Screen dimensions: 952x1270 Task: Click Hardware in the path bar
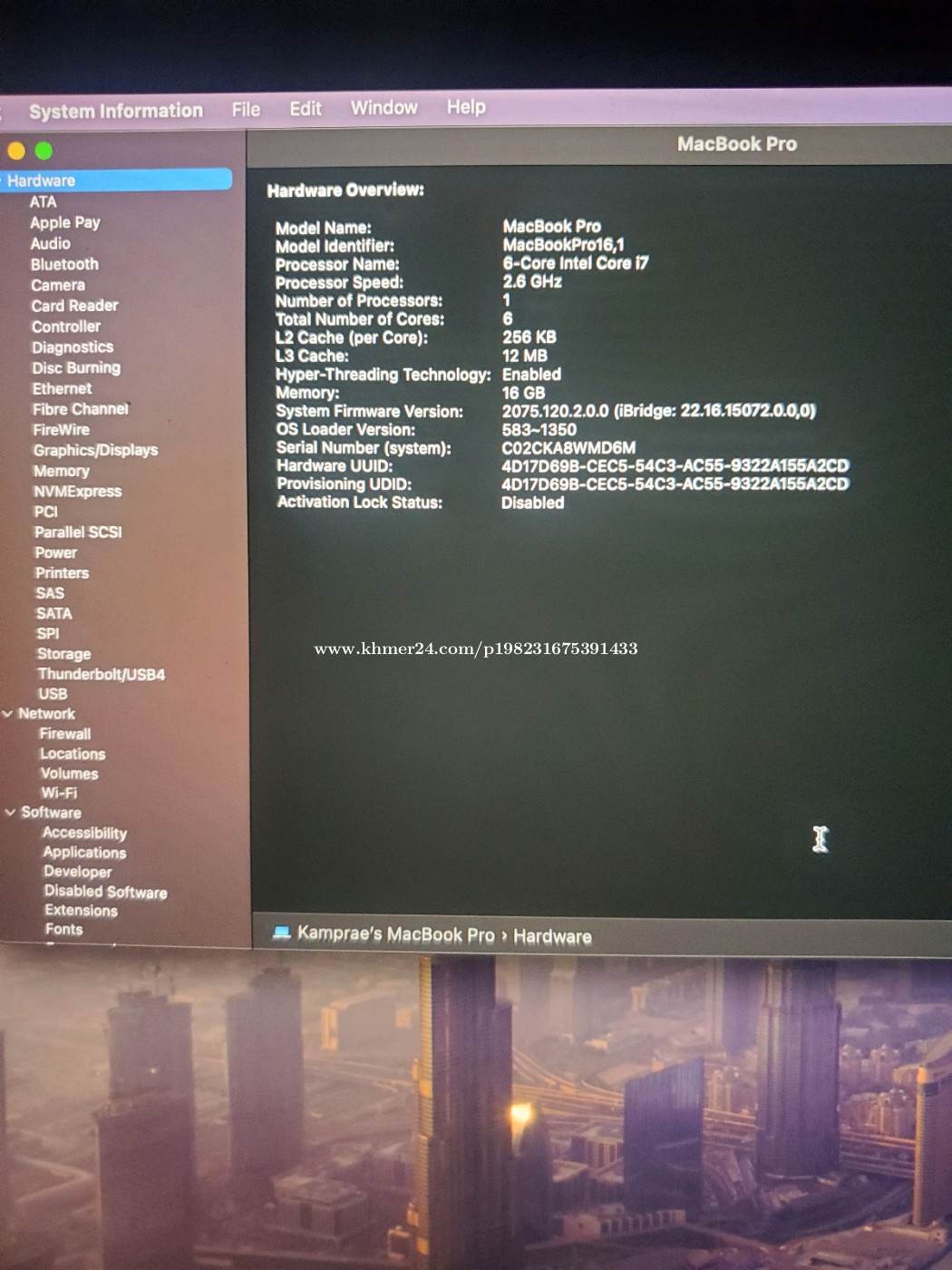pyautogui.click(x=552, y=937)
